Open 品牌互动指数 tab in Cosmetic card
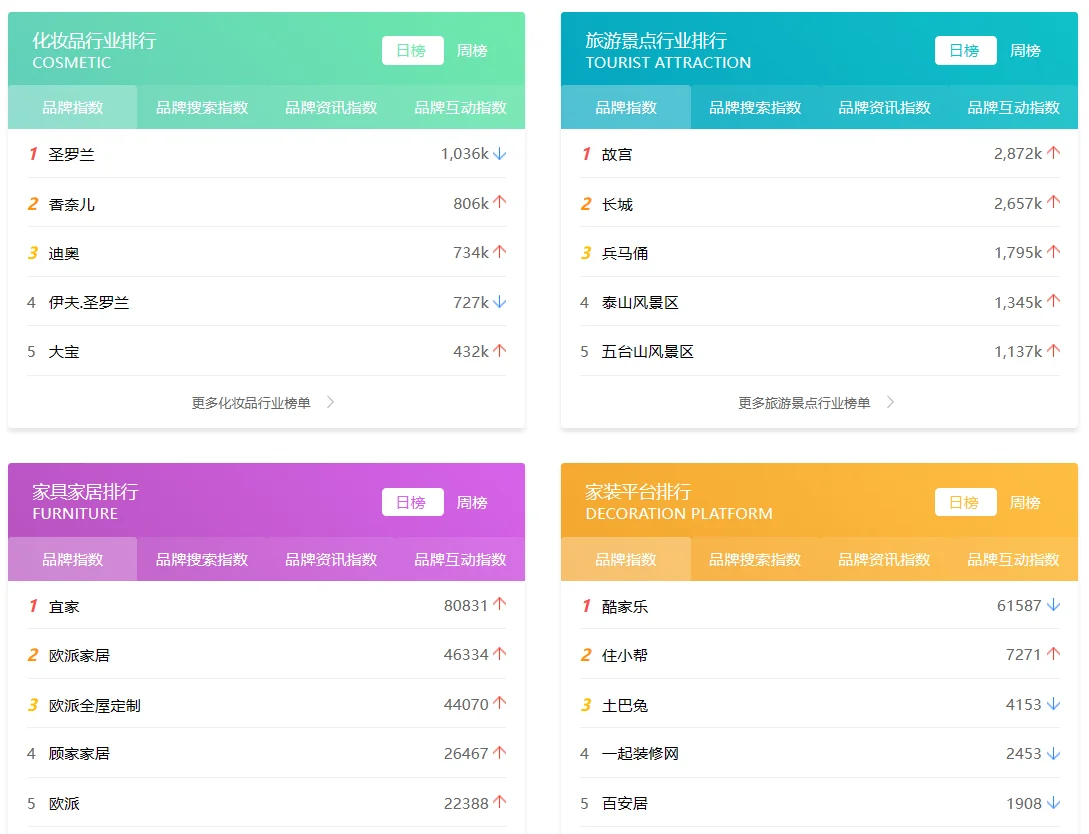Screen dimensions: 1089x834 coord(460,108)
